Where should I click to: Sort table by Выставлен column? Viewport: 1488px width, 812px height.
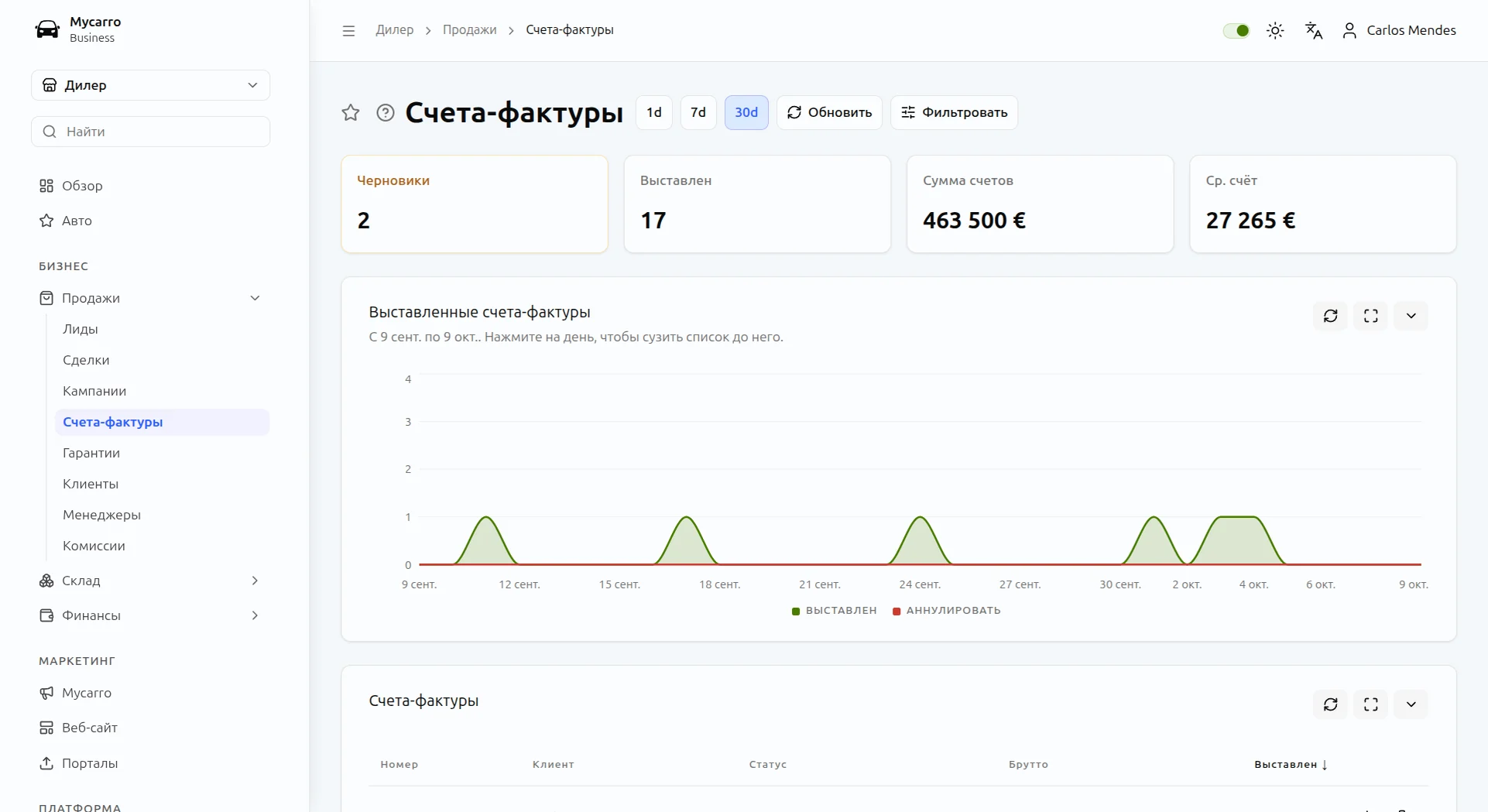(x=1291, y=765)
